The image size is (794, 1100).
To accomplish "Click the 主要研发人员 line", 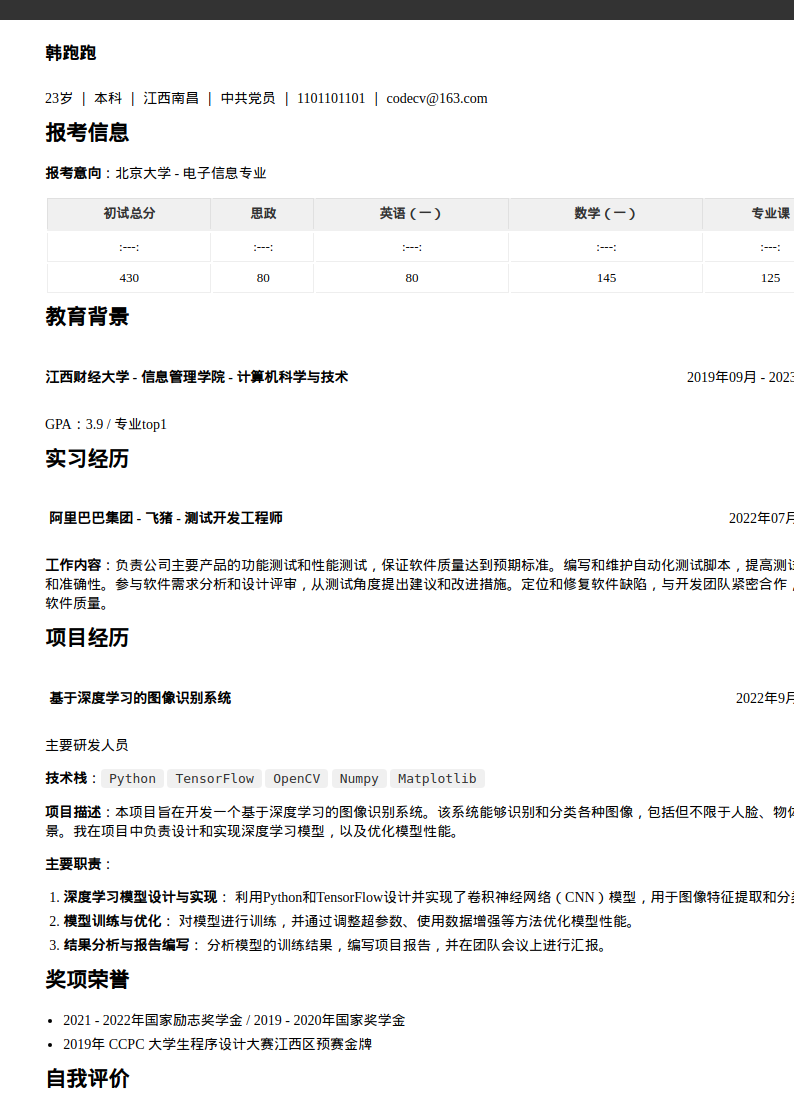I will [87, 745].
